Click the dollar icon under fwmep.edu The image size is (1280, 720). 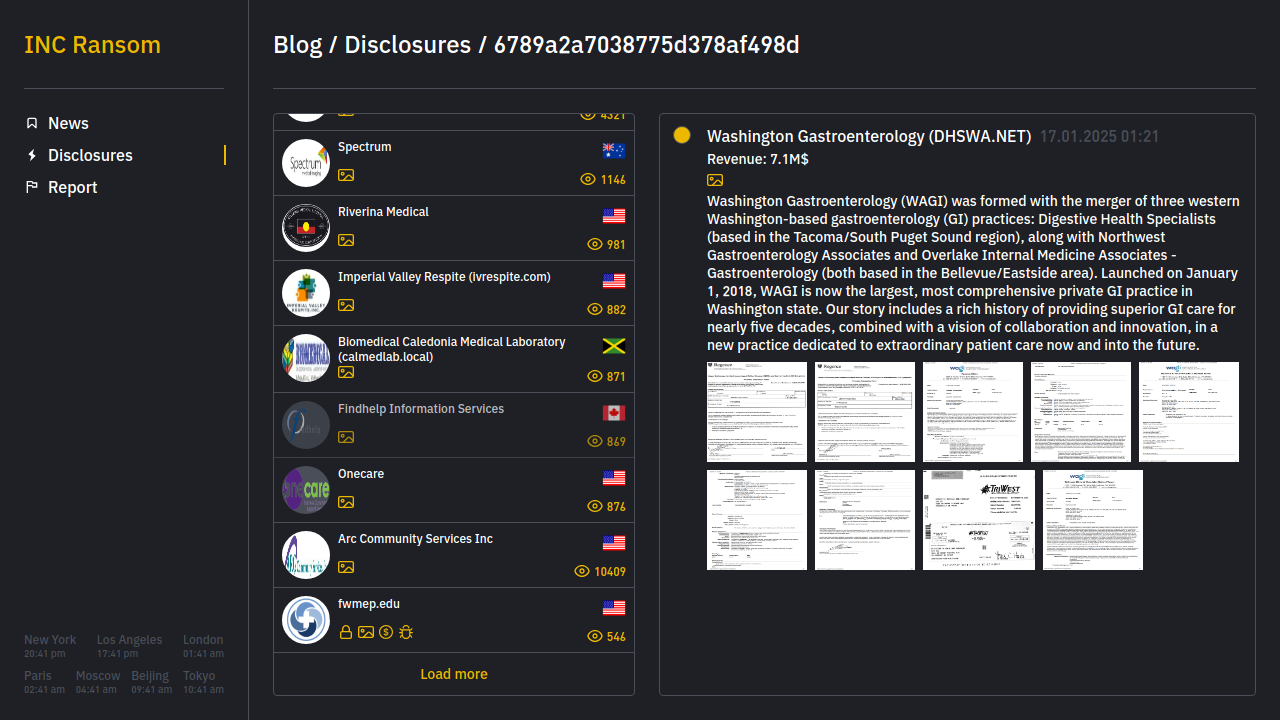(x=386, y=632)
